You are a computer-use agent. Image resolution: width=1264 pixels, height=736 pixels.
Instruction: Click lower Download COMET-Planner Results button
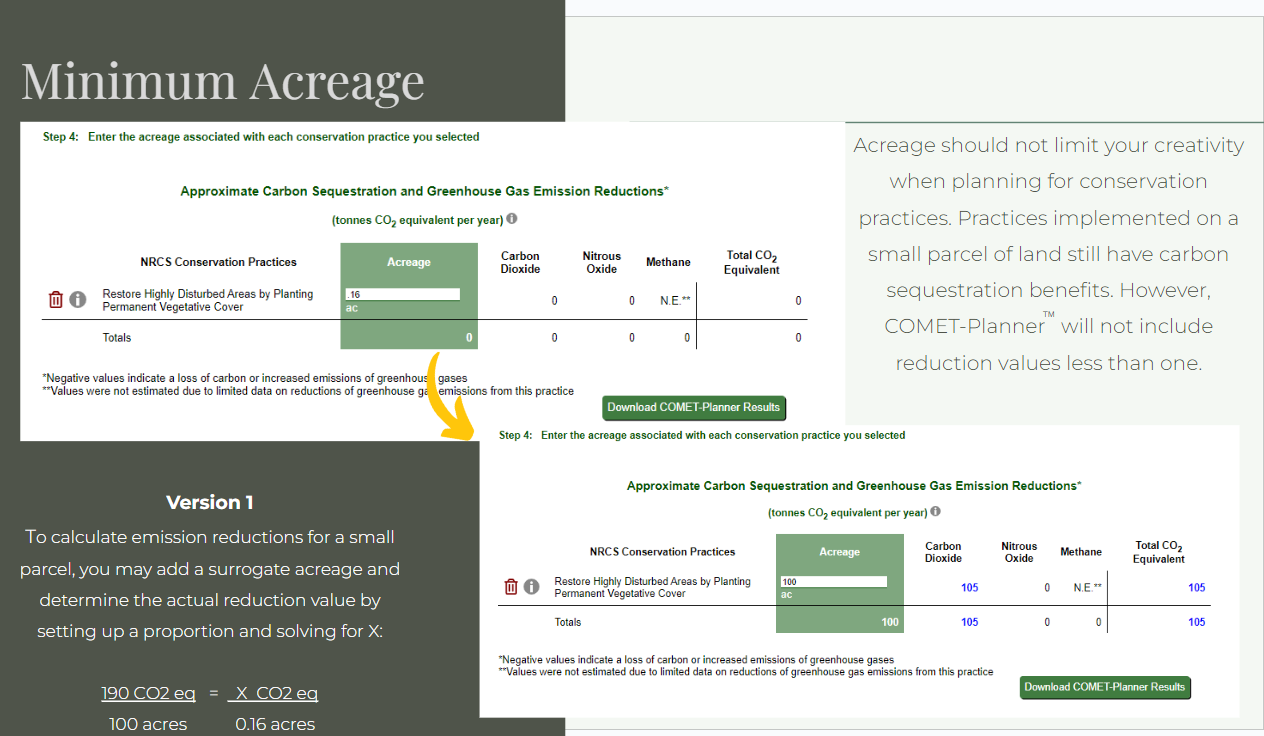click(1105, 687)
